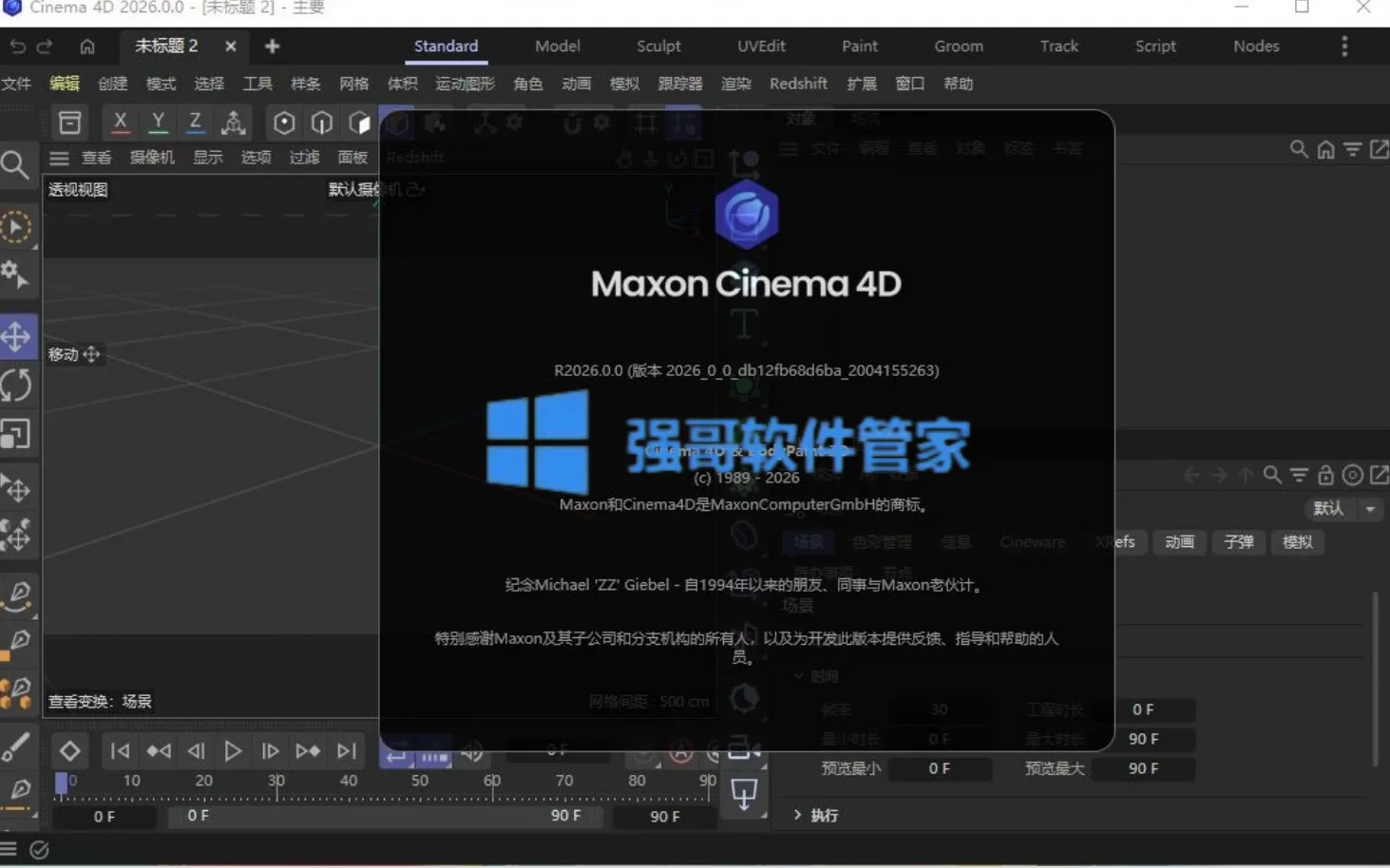Step back one frame
The width and height of the screenshot is (1390, 868).
[196, 751]
